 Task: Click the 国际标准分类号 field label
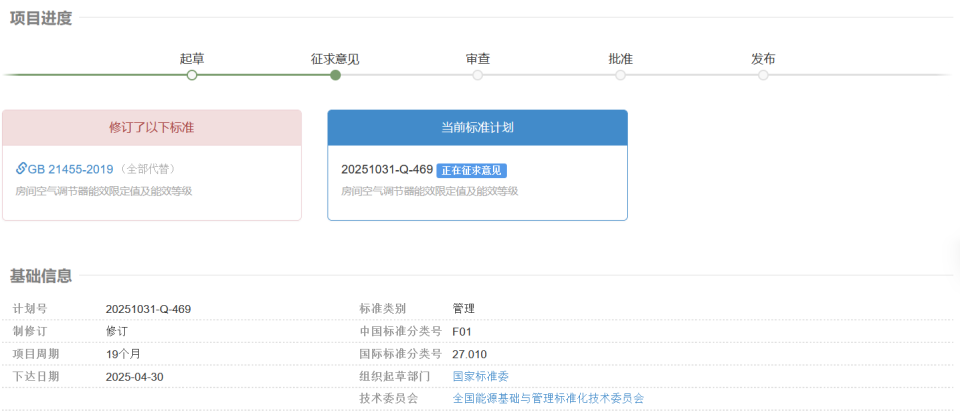(400, 354)
